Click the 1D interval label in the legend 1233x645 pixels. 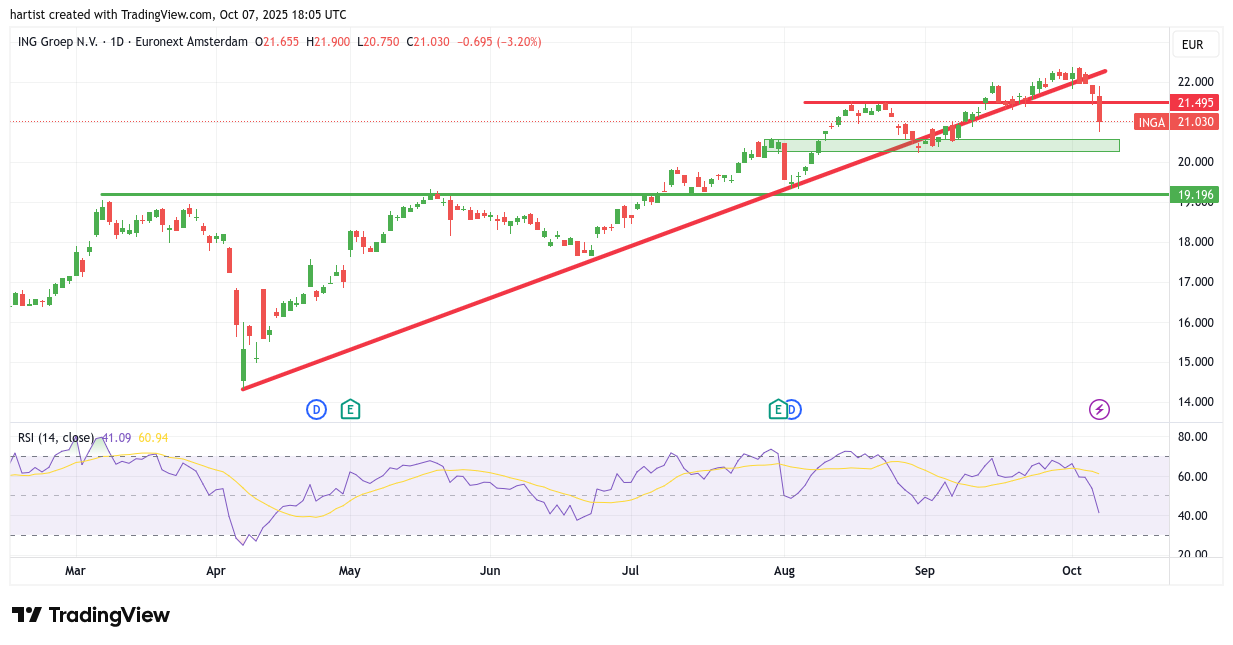[119, 42]
